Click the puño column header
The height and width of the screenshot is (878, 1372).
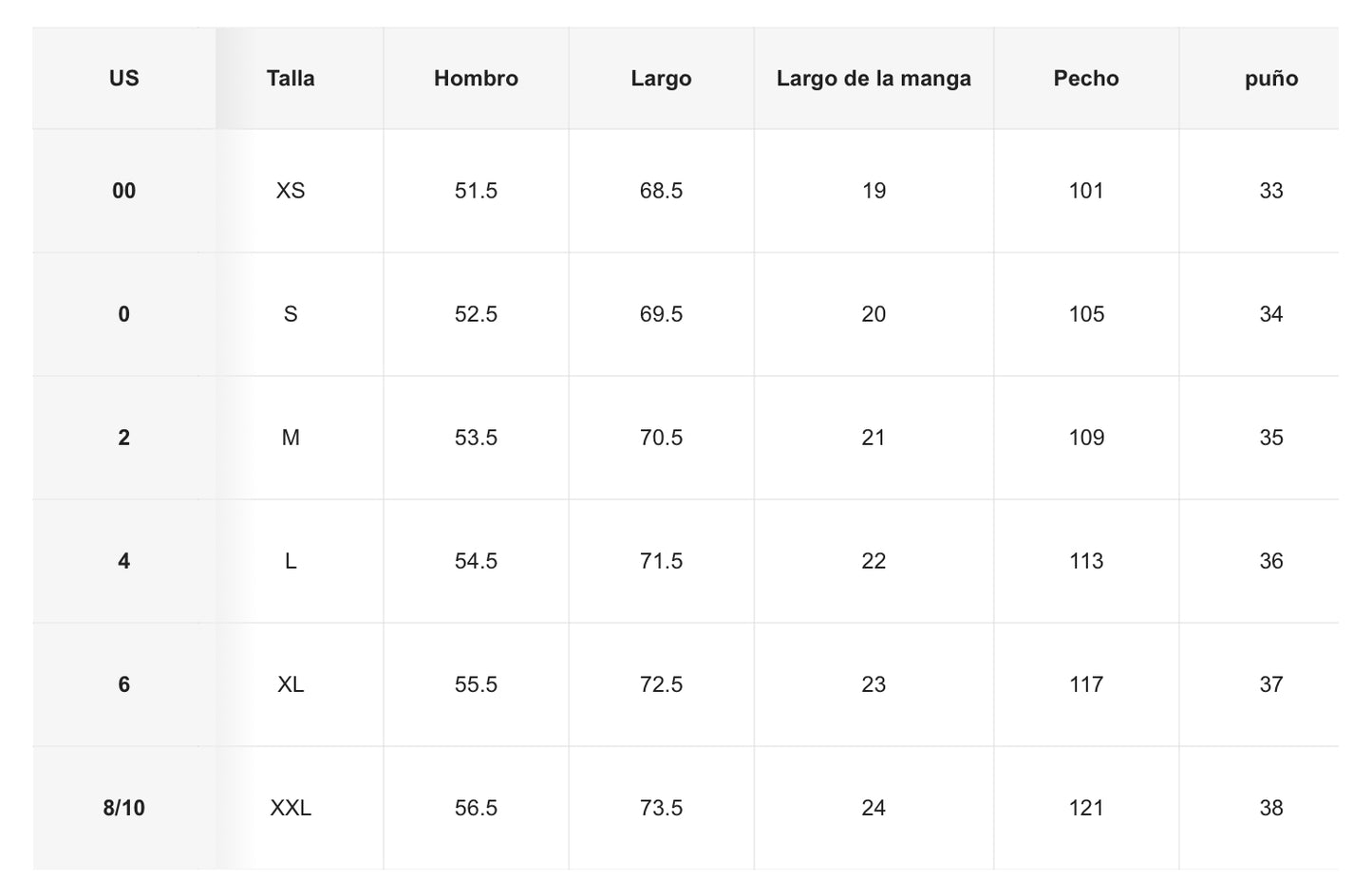[x=1271, y=79]
